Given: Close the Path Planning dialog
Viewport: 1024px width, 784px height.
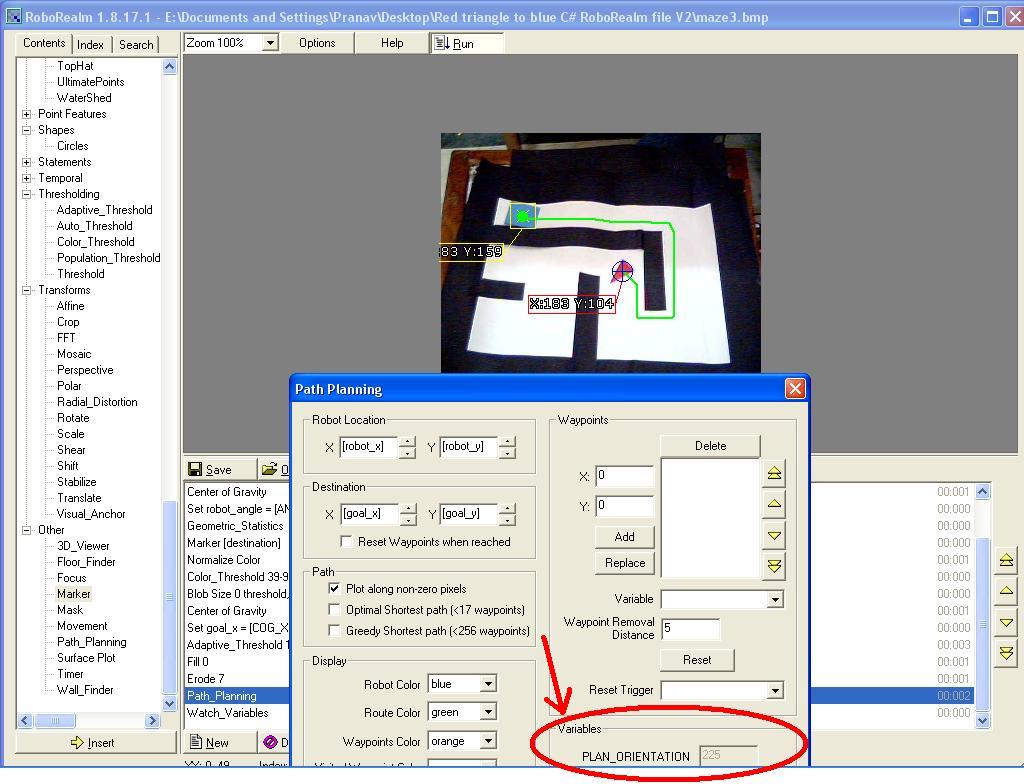Looking at the screenshot, I should (x=795, y=389).
